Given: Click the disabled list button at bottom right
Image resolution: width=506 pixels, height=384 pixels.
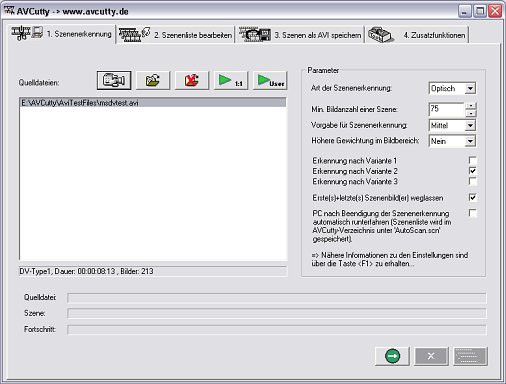Looking at the screenshot, I should coord(470,356).
